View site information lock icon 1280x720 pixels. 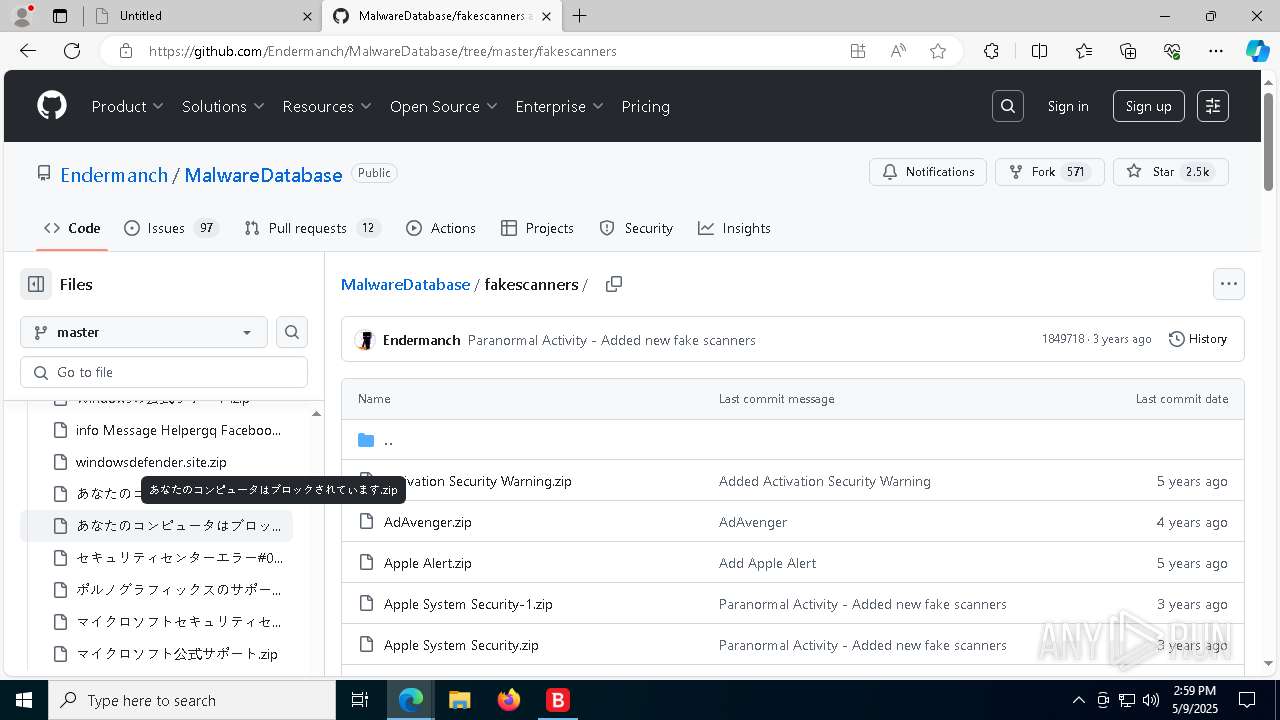126,51
